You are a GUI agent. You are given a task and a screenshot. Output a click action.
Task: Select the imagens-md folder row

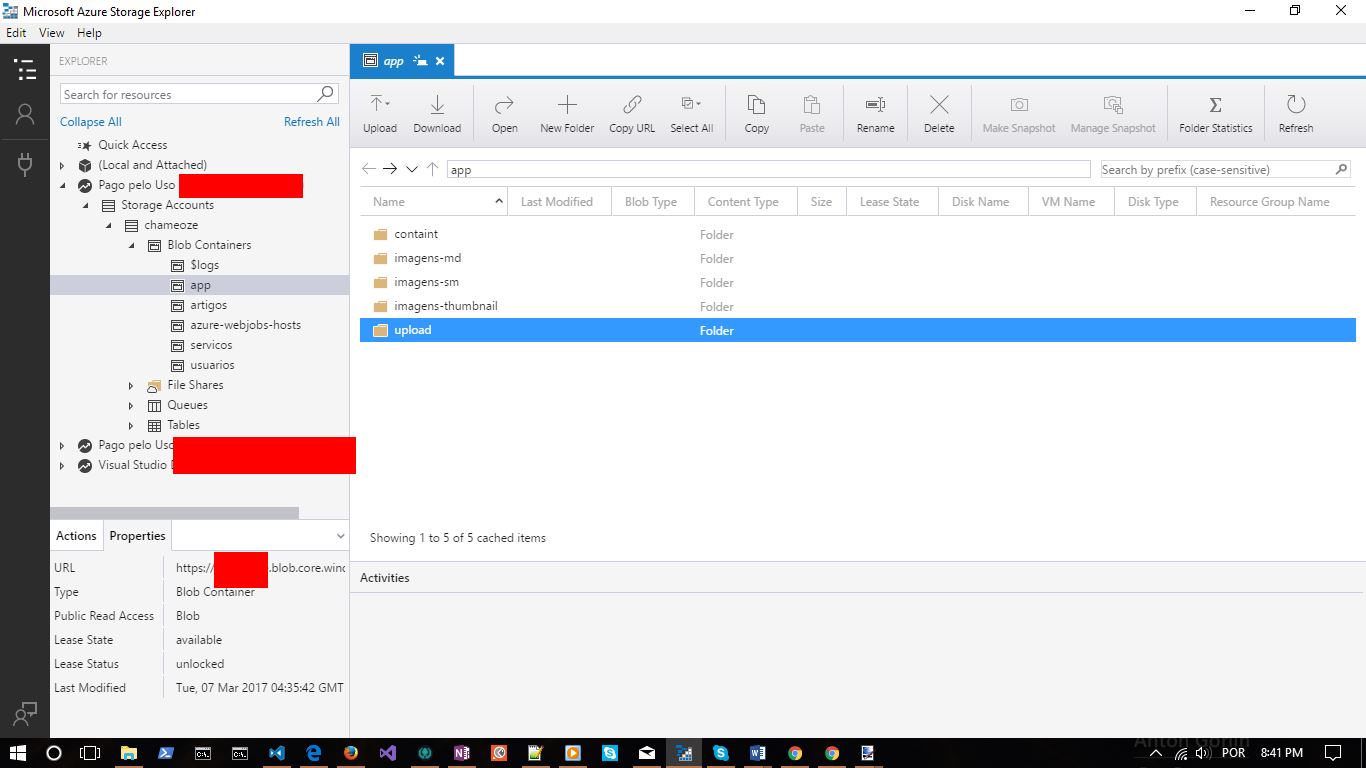tap(857, 258)
